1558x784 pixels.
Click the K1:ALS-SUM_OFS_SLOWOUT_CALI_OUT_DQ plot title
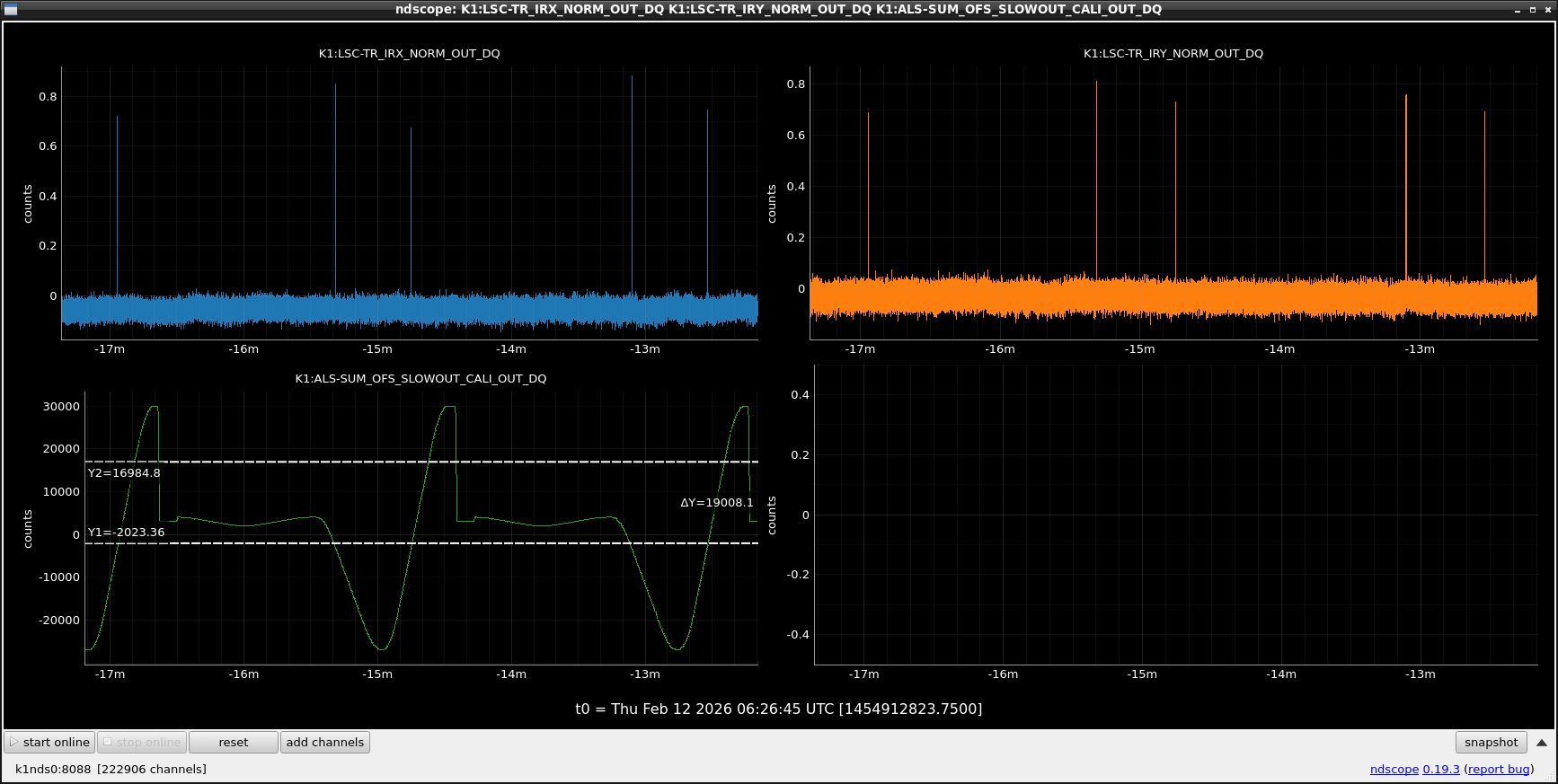pyautogui.click(x=420, y=379)
